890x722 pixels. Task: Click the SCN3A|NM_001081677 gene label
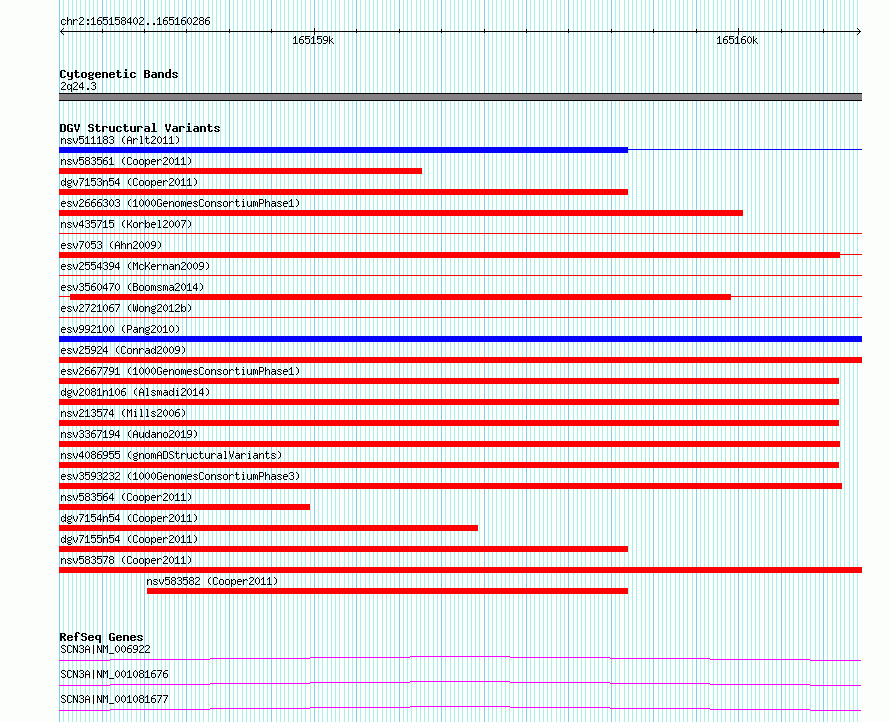[x=114, y=699]
